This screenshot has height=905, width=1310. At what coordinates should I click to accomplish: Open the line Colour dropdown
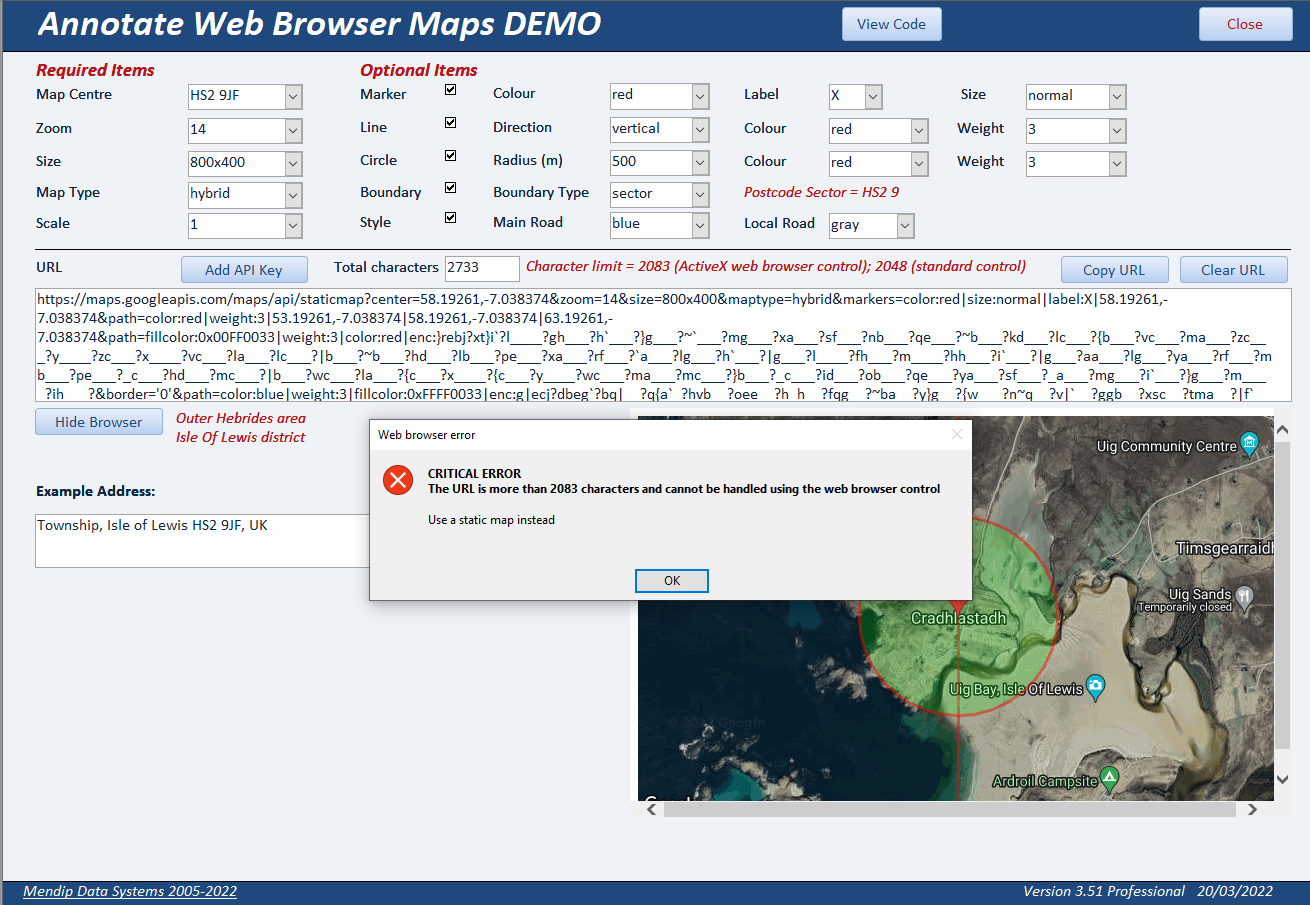point(919,130)
